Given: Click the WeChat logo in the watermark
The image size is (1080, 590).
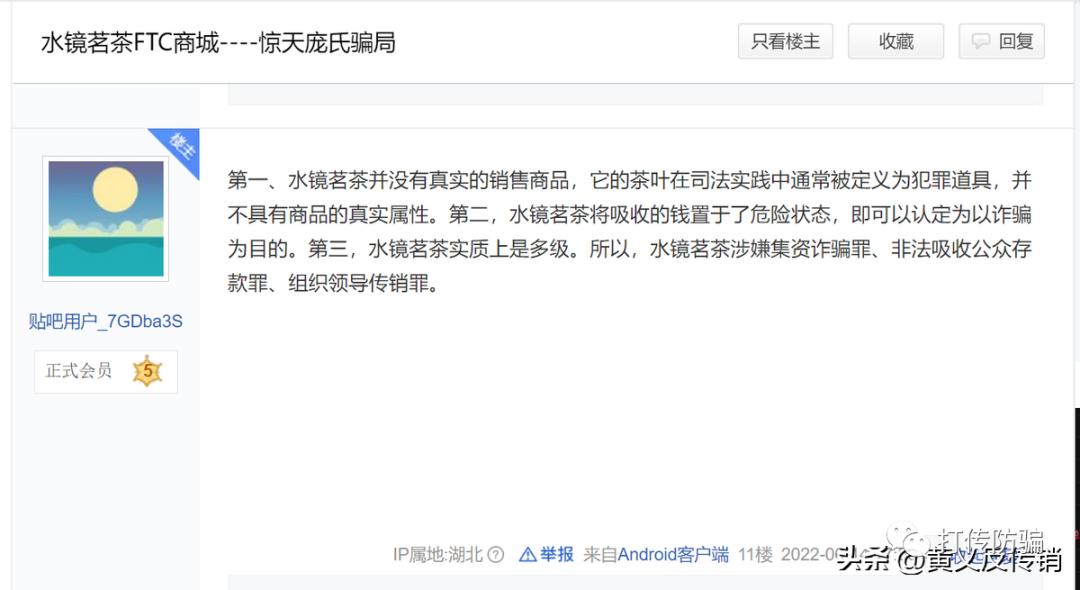Looking at the screenshot, I should point(905,540).
